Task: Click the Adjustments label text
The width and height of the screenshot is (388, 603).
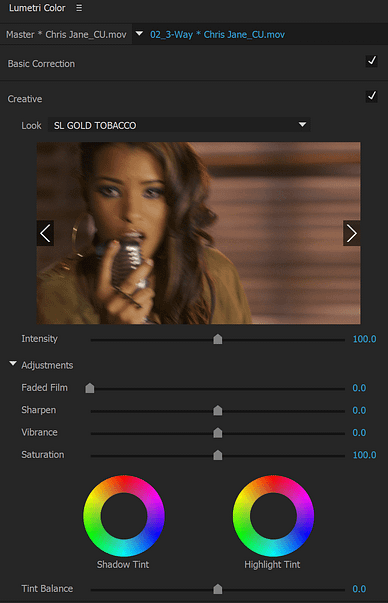Action: [x=47, y=365]
